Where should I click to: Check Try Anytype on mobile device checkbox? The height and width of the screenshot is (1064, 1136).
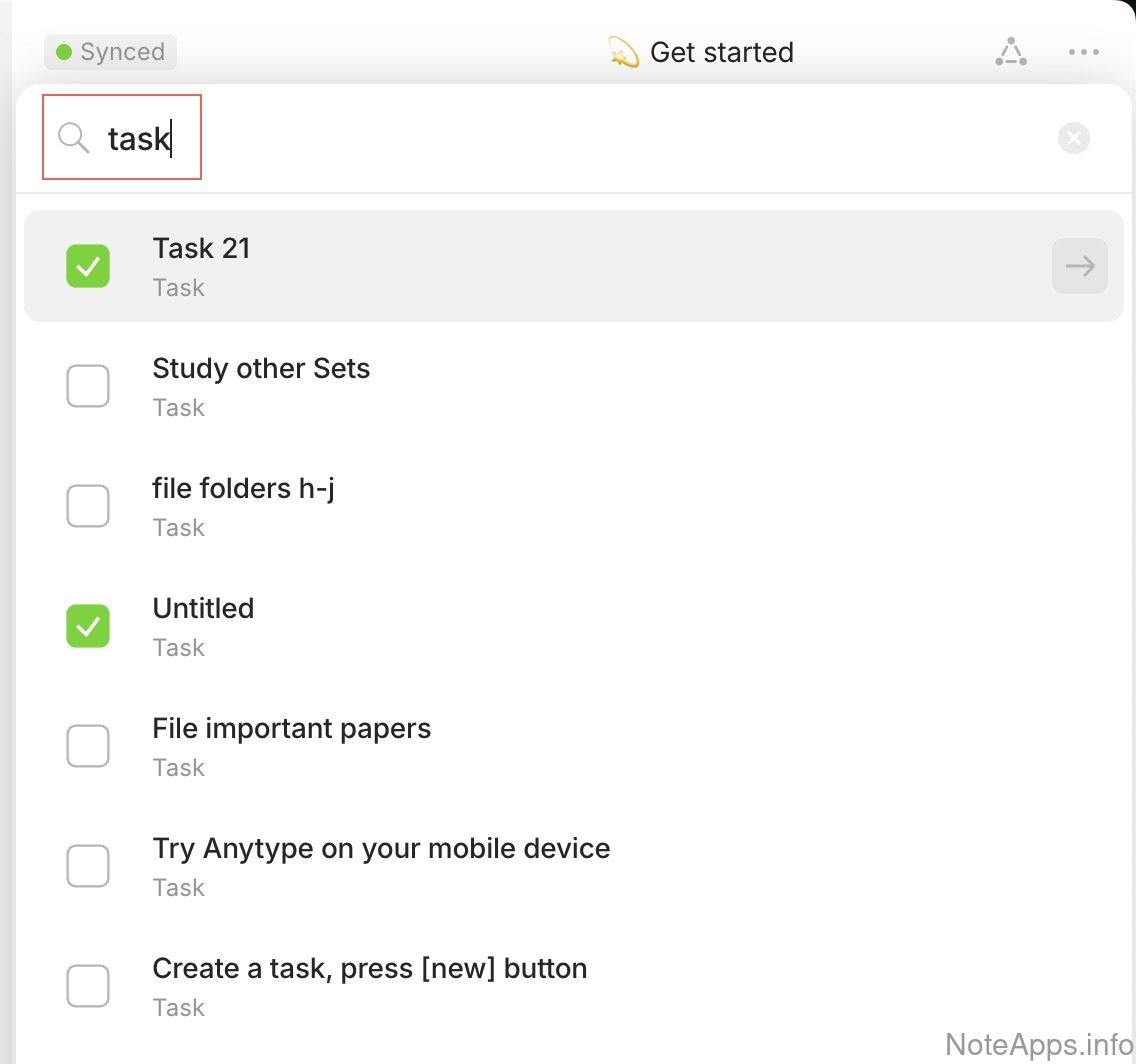(88, 866)
